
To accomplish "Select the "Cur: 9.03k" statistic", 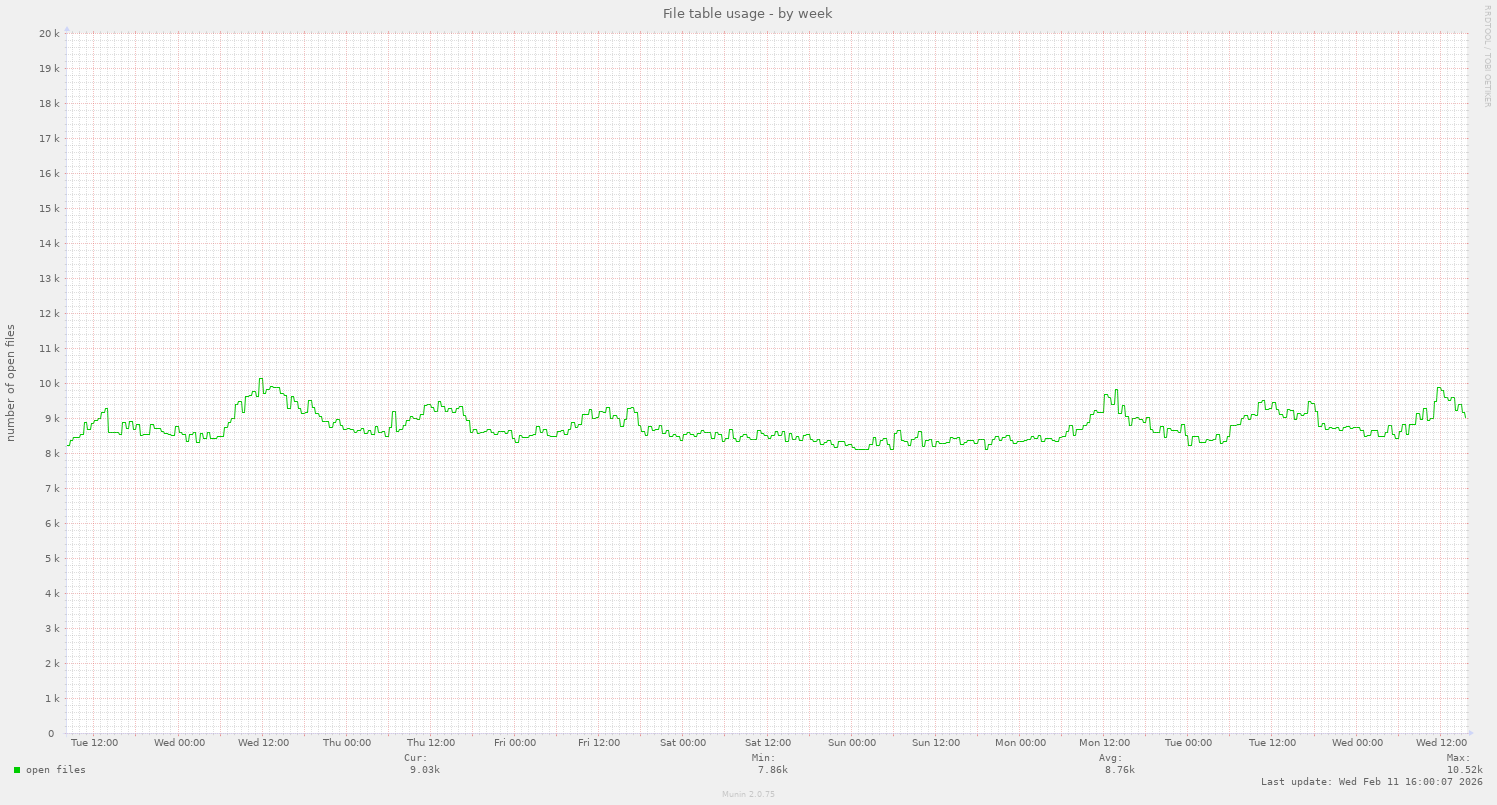I will pos(419,763).
